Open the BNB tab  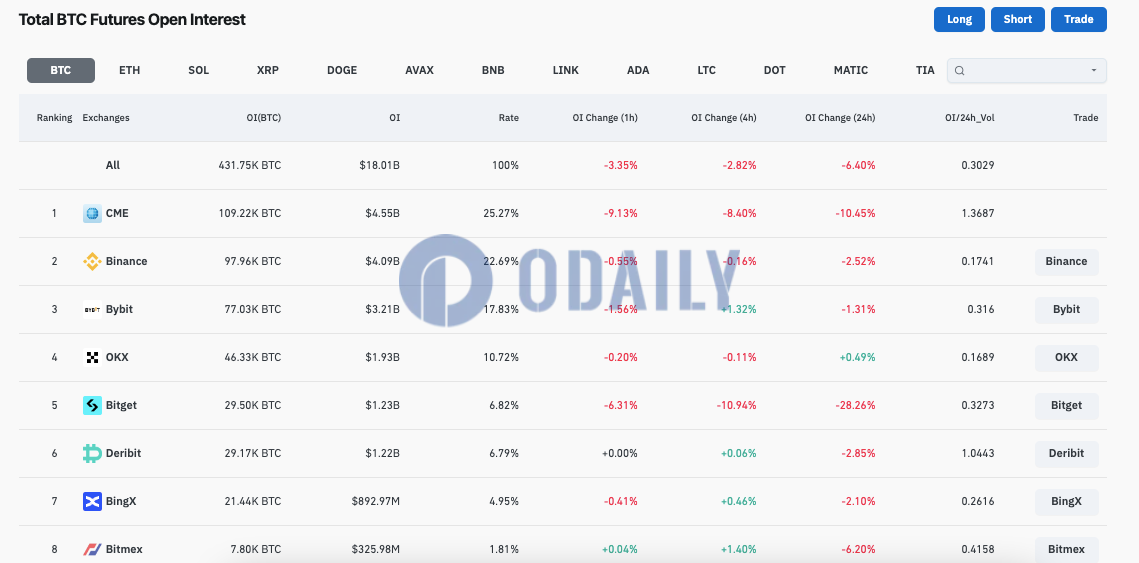(493, 70)
